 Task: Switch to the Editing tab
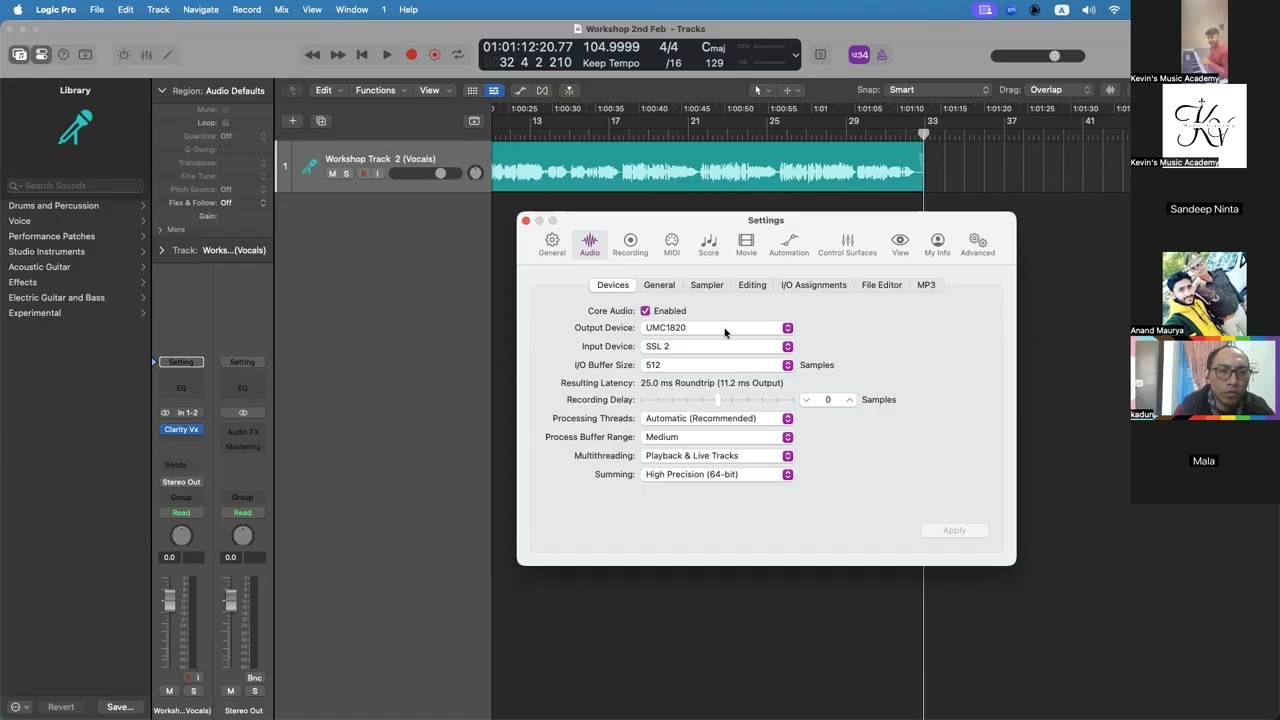pyautogui.click(x=752, y=285)
